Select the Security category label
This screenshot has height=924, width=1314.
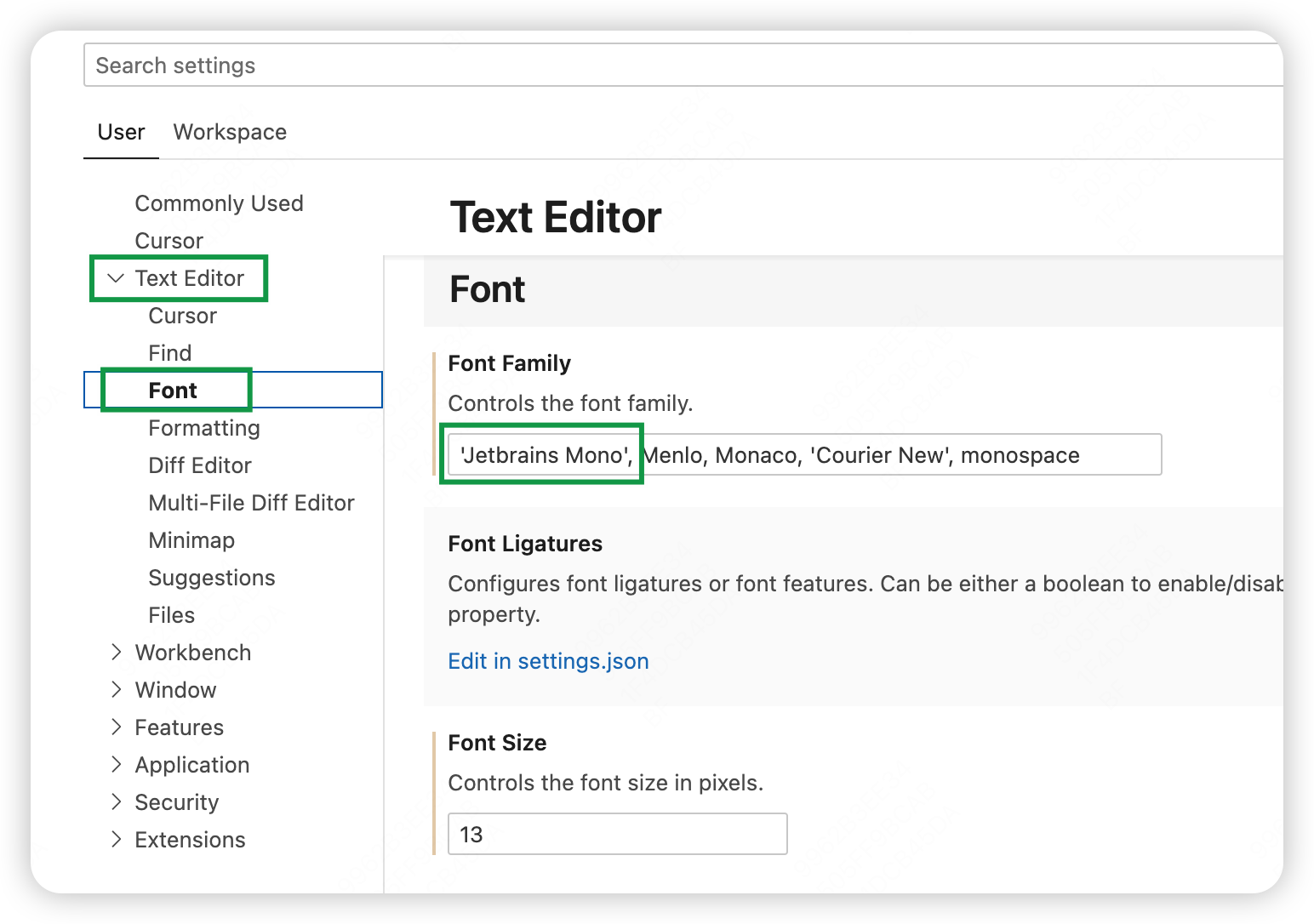click(x=176, y=802)
